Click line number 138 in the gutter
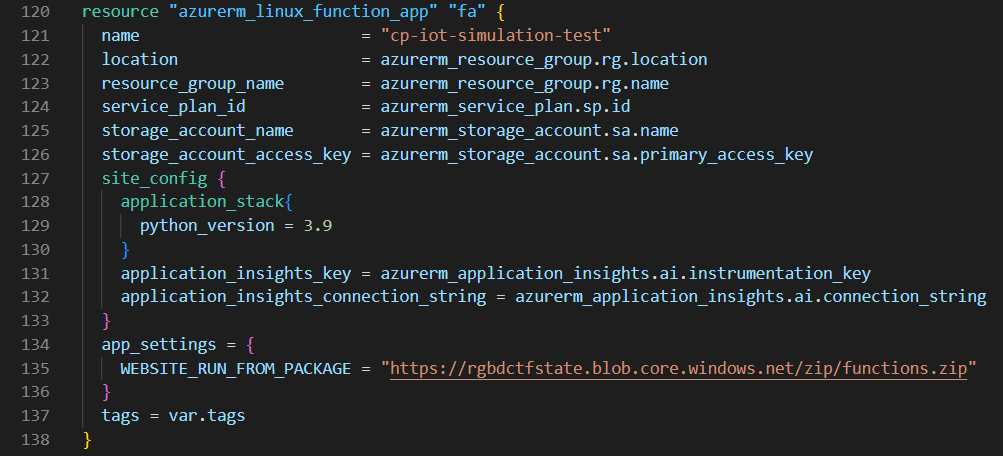The image size is (1003, 456). 35,440
